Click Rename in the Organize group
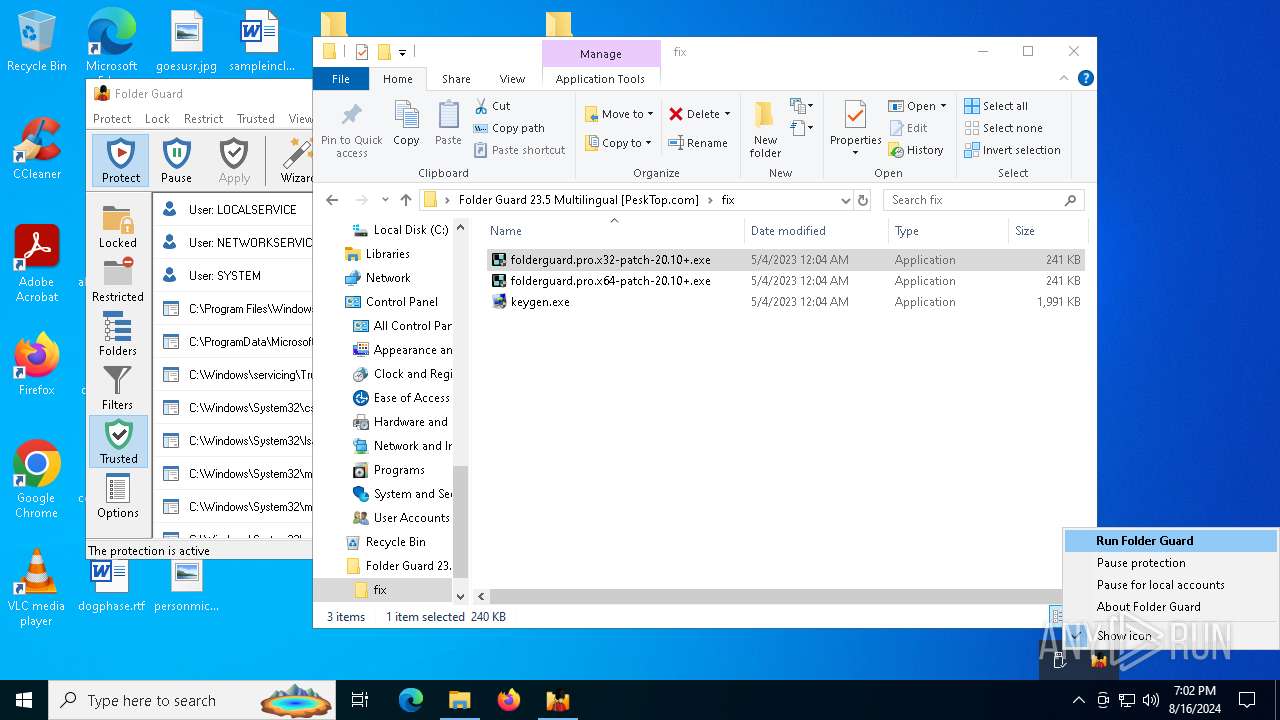This screenshot has width=1280, height=720. pyautogui.click(x=698, y=143)
